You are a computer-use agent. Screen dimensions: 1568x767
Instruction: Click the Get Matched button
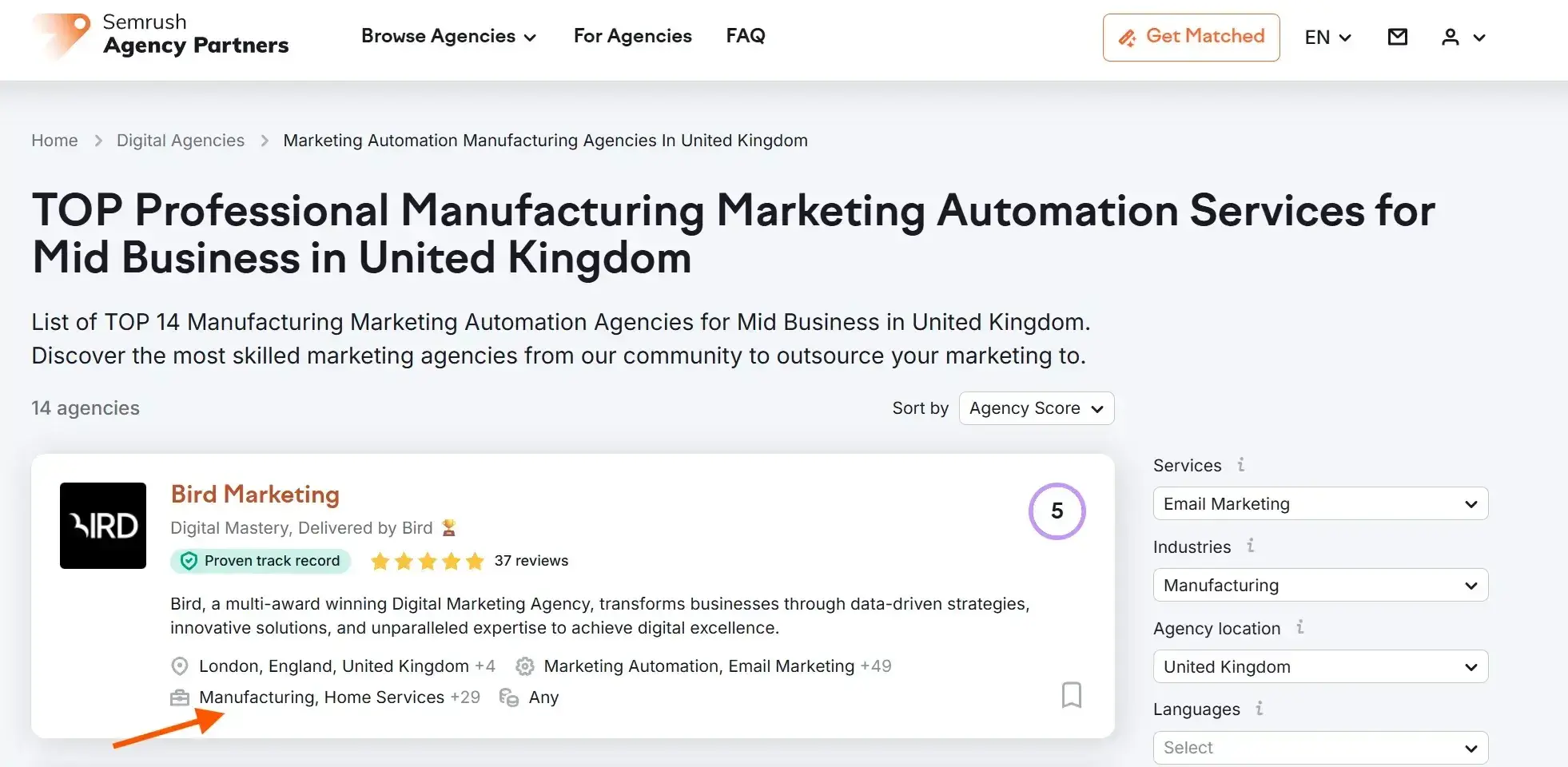(1190, 37)
